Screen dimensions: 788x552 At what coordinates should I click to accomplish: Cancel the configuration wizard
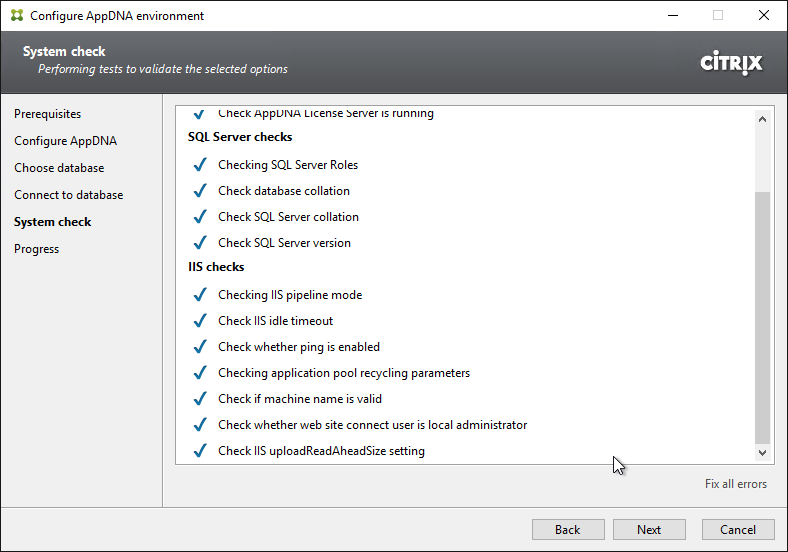(738, 529)
